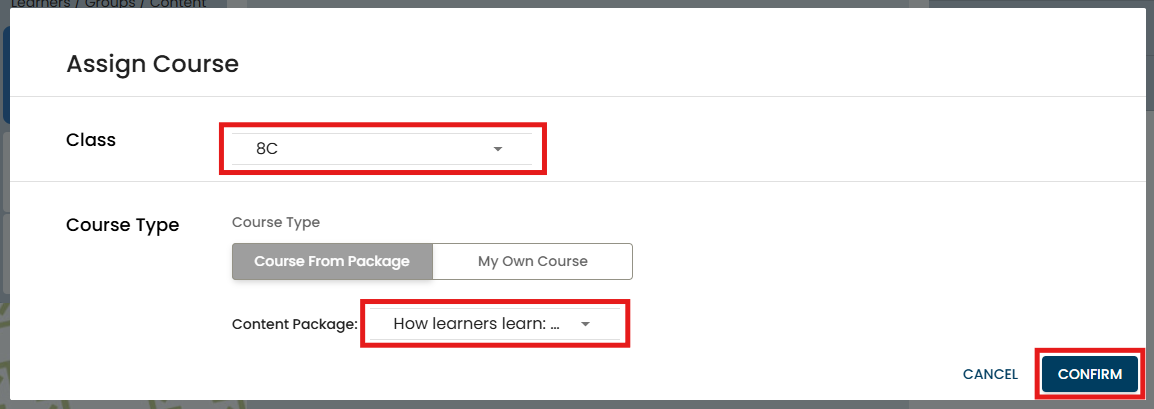Click the Assign Course dialog title
1154x409 pixels.
(x=152, y=65)
